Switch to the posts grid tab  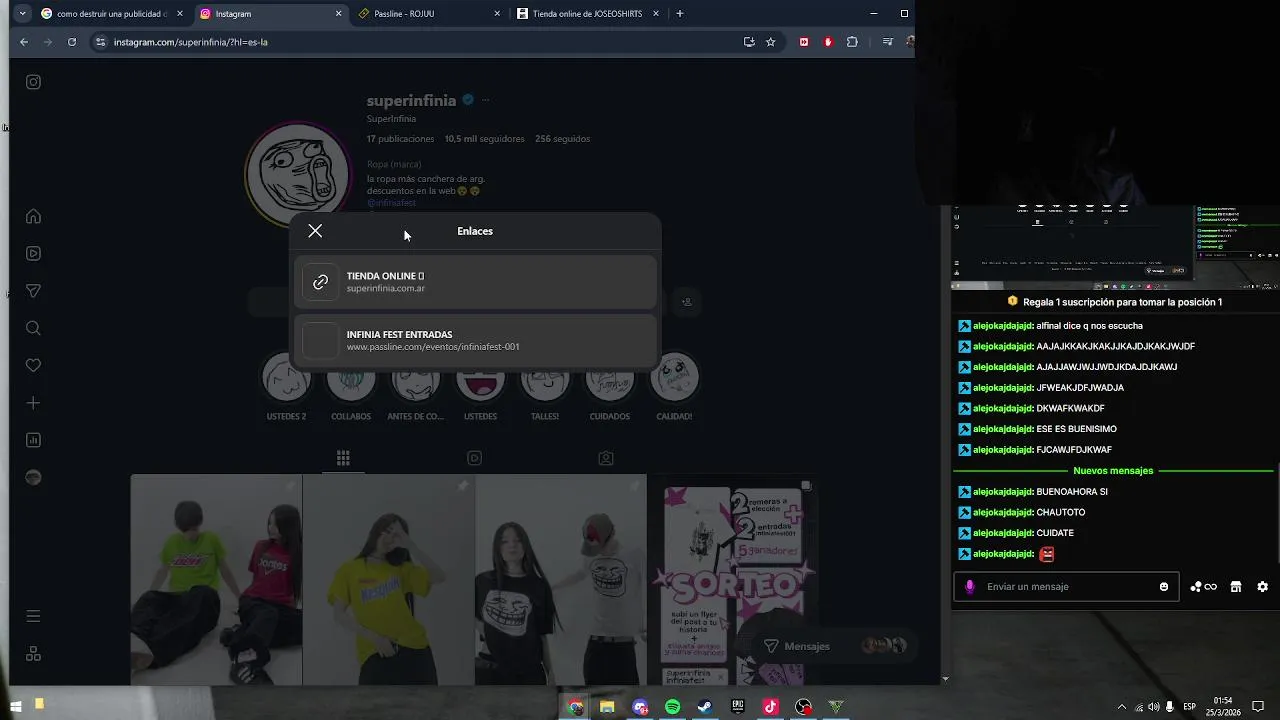pos(343,458)
